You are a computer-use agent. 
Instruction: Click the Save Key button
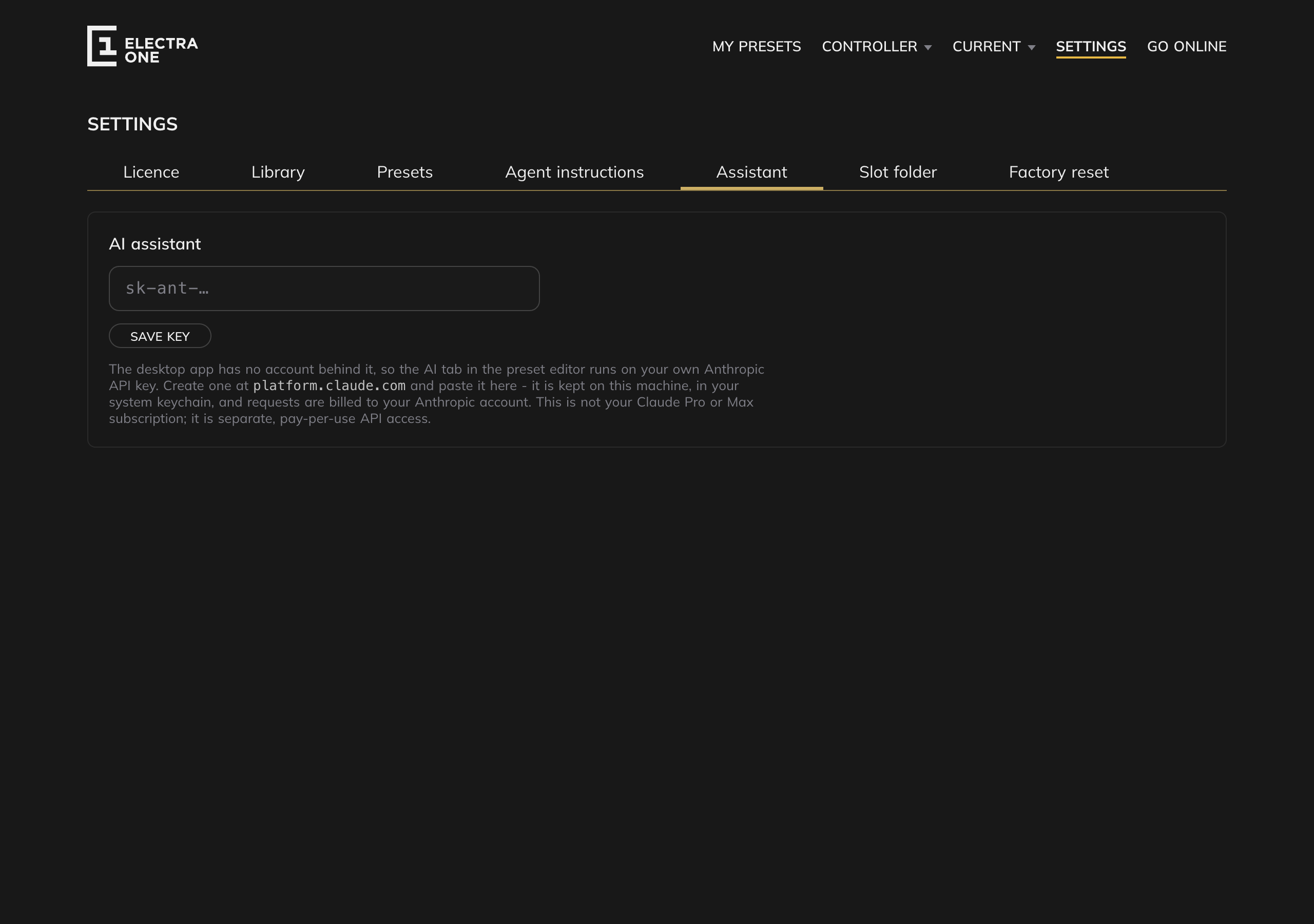coord(160,336)
